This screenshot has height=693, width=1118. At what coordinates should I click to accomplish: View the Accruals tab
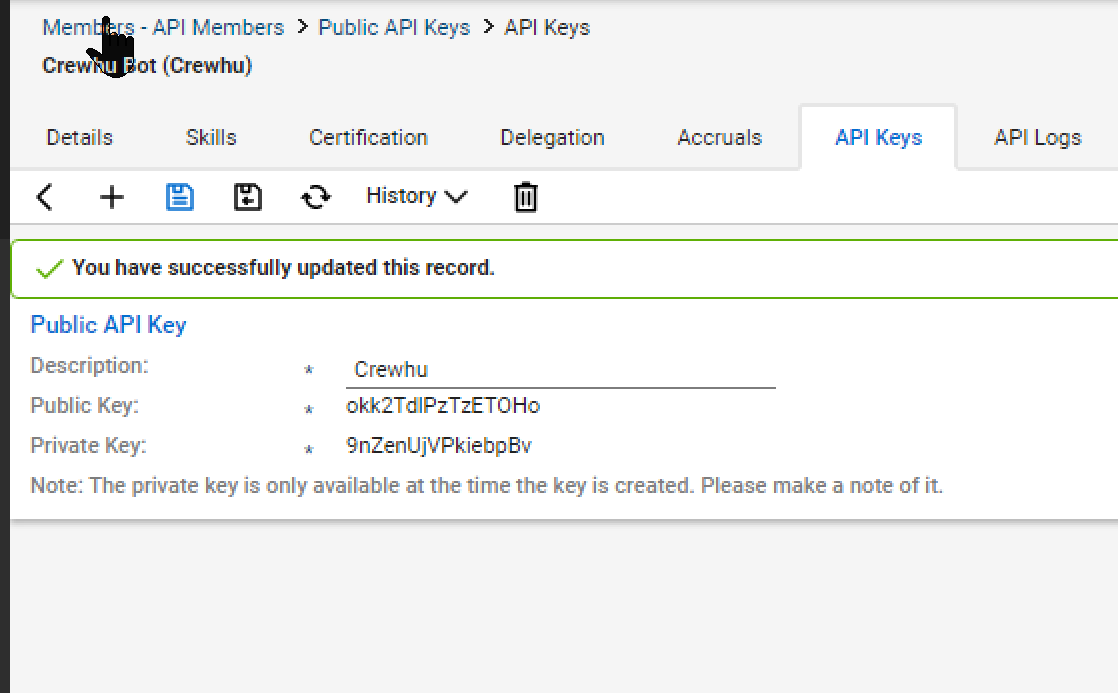pyautogui.click(x=719, y=137)
